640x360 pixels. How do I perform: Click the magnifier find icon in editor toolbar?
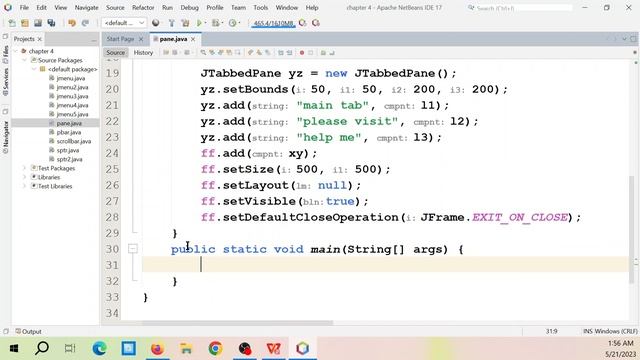pyautogui.click(x=203, y=53)
